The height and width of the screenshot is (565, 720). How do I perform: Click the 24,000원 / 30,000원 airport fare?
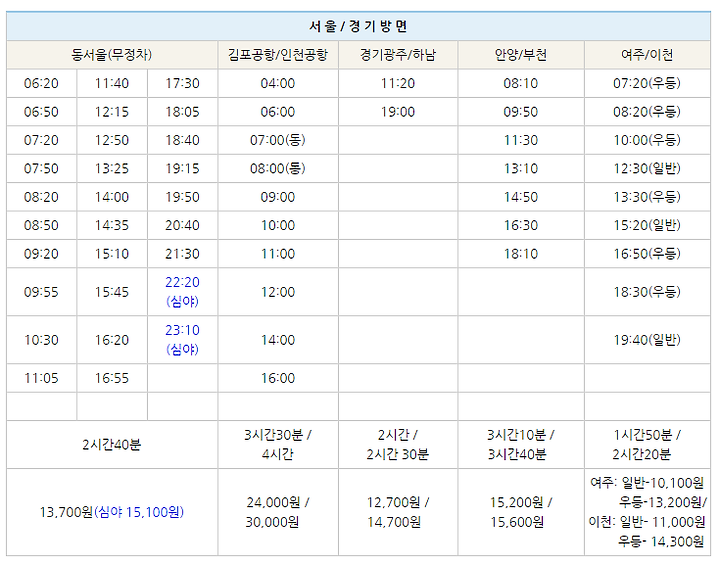(278, 512)
